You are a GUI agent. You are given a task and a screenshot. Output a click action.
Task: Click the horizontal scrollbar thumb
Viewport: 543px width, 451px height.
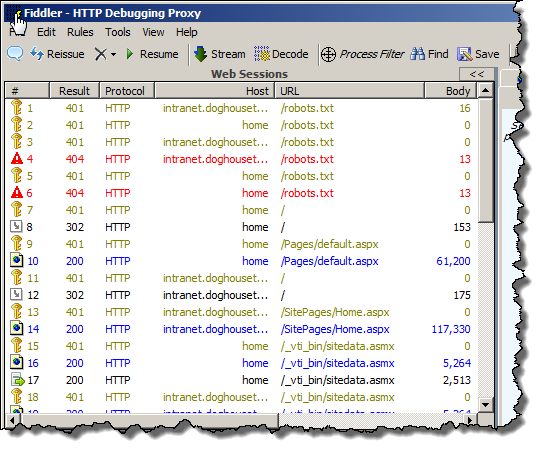tap(149, 420)
